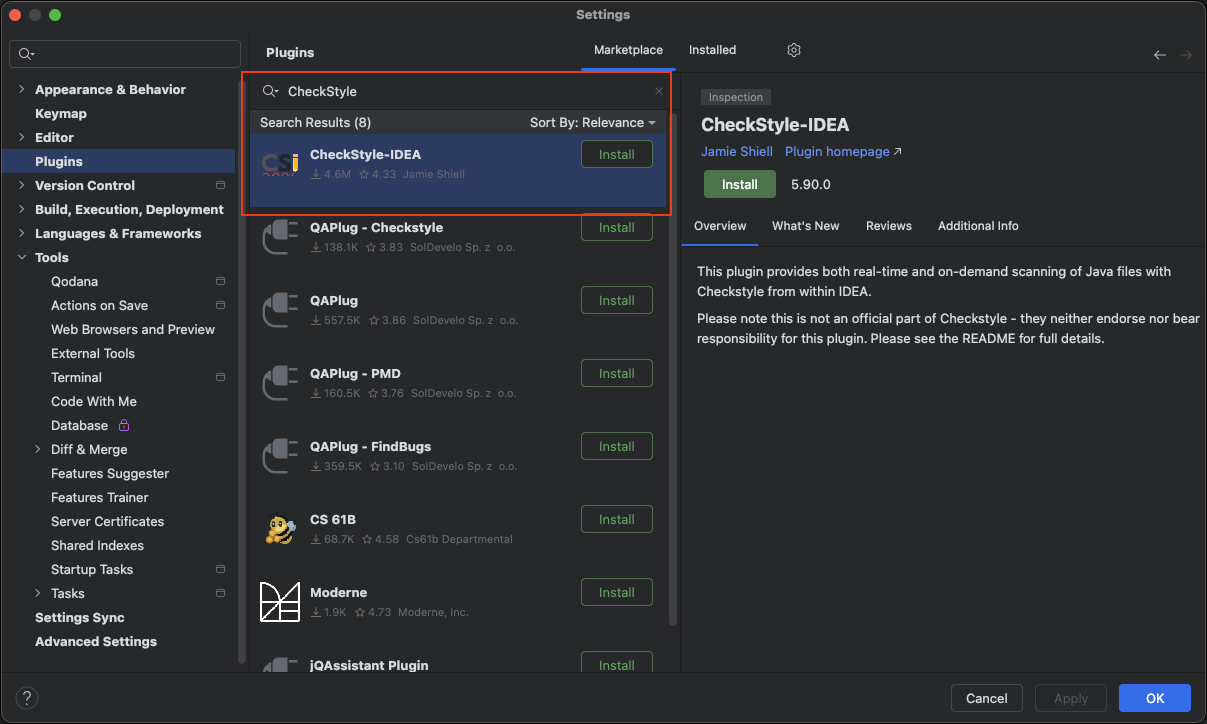1207x724 pixels.
Task: Open the What's New tab
Action: [x=806, y=226]
